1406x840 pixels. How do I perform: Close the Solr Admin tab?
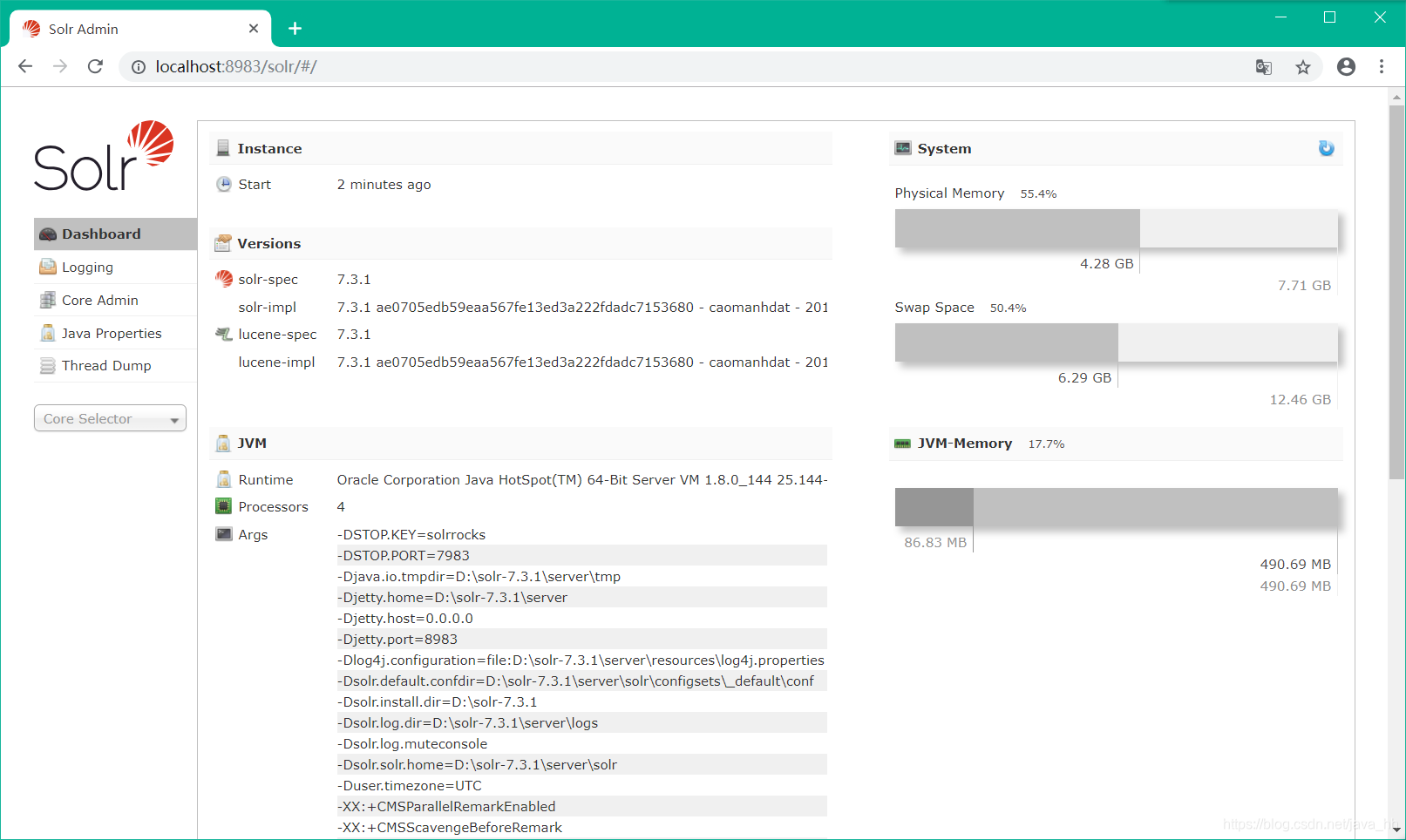click(254, 29)
